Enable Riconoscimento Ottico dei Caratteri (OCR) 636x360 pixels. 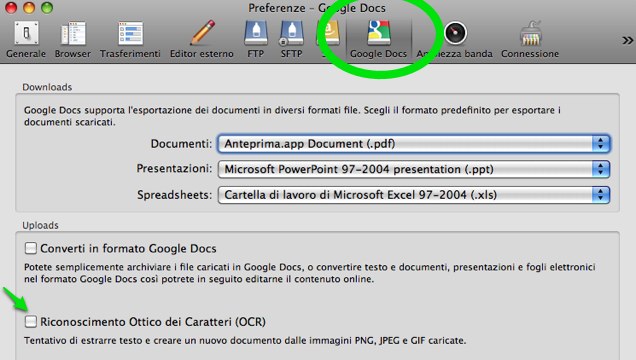31,321
